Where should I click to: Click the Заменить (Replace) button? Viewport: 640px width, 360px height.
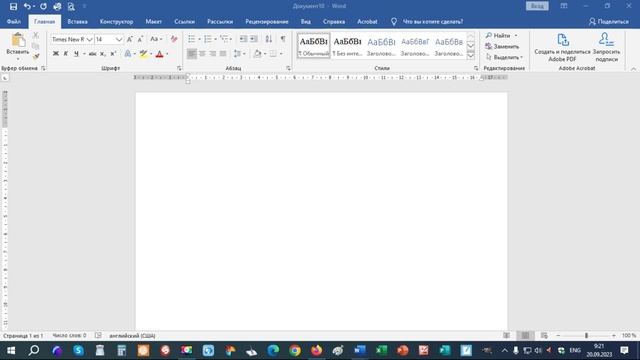tap(502, 47)
